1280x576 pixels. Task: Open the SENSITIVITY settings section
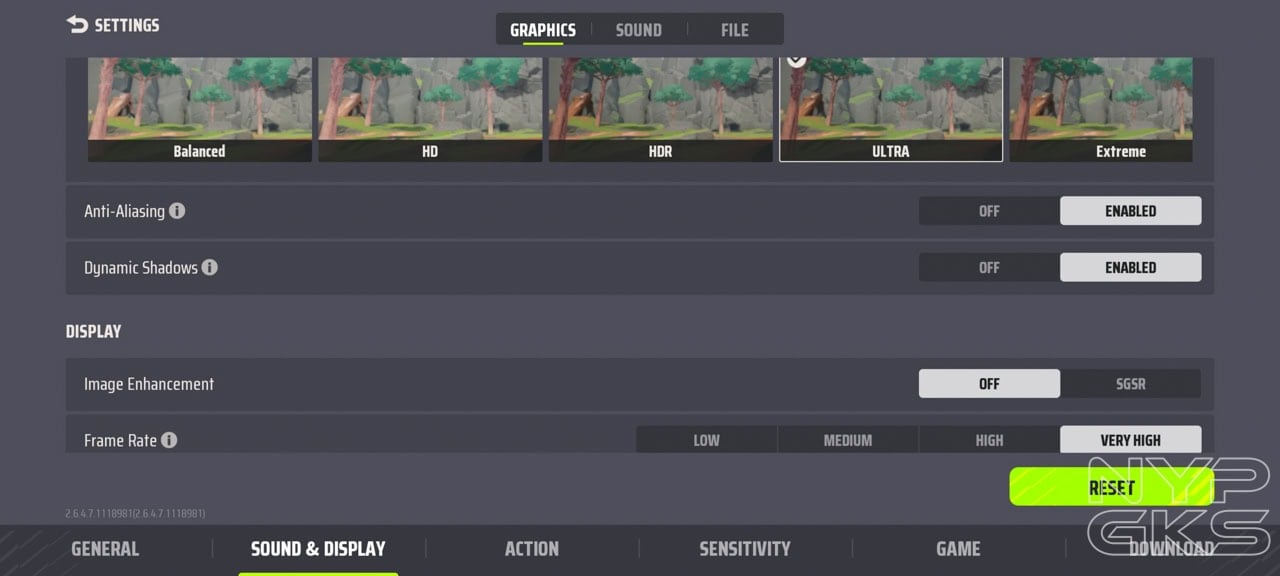click(745, 549)
